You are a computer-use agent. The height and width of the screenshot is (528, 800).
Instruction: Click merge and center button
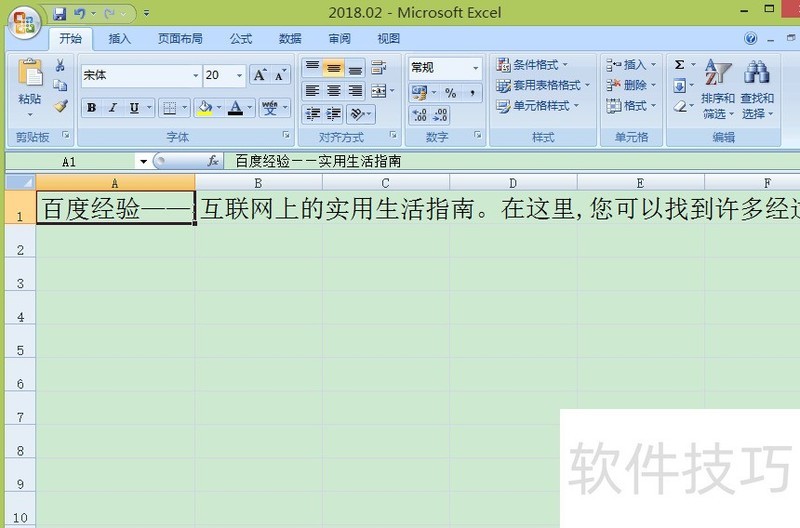(x=379, y=91)
